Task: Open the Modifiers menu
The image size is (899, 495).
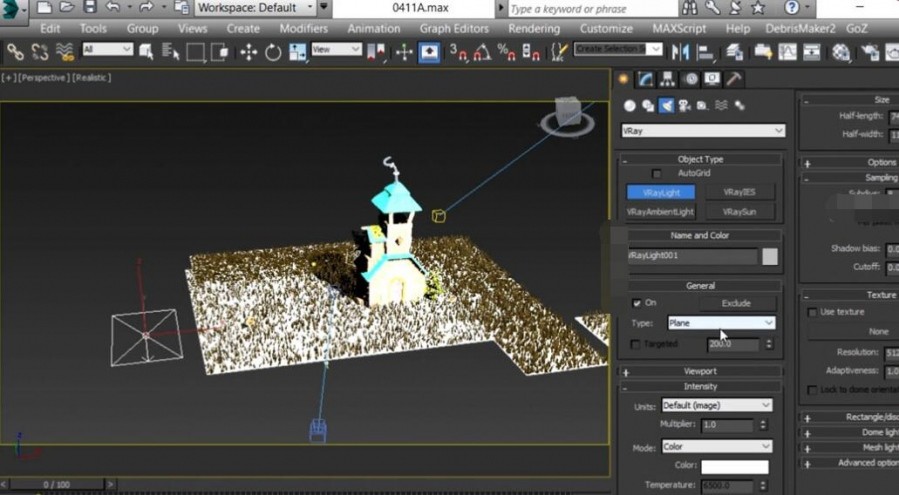Action: click(x=303, y=29)
